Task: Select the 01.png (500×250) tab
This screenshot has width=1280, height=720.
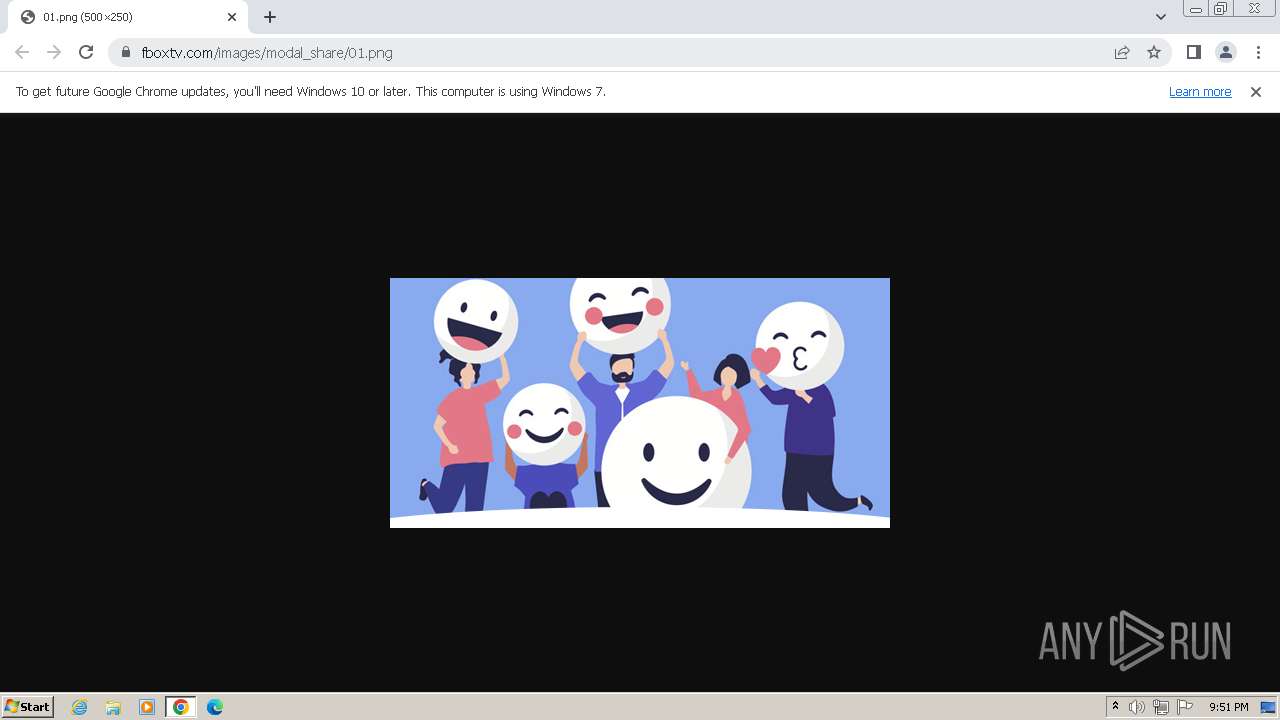Action: (x=128, y=17)
